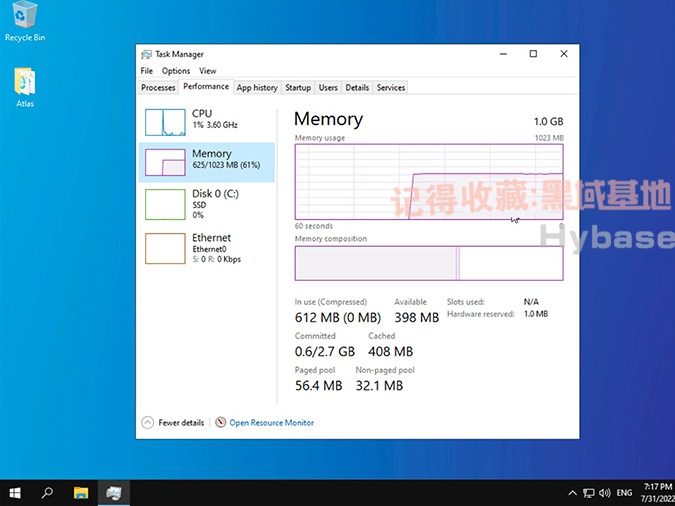Screen dimensions: 675x506
Task: Select Disk 0 (C:) in sidebar
Action: [207, 204]
